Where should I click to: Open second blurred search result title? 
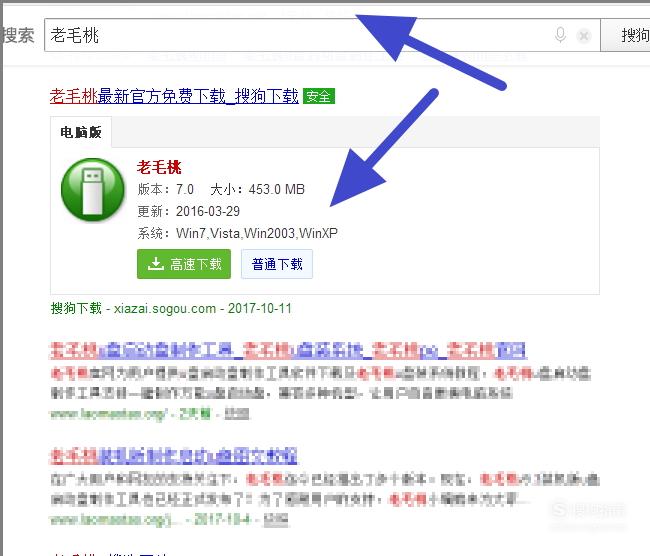pyautogui.click(x=288, y=351)
